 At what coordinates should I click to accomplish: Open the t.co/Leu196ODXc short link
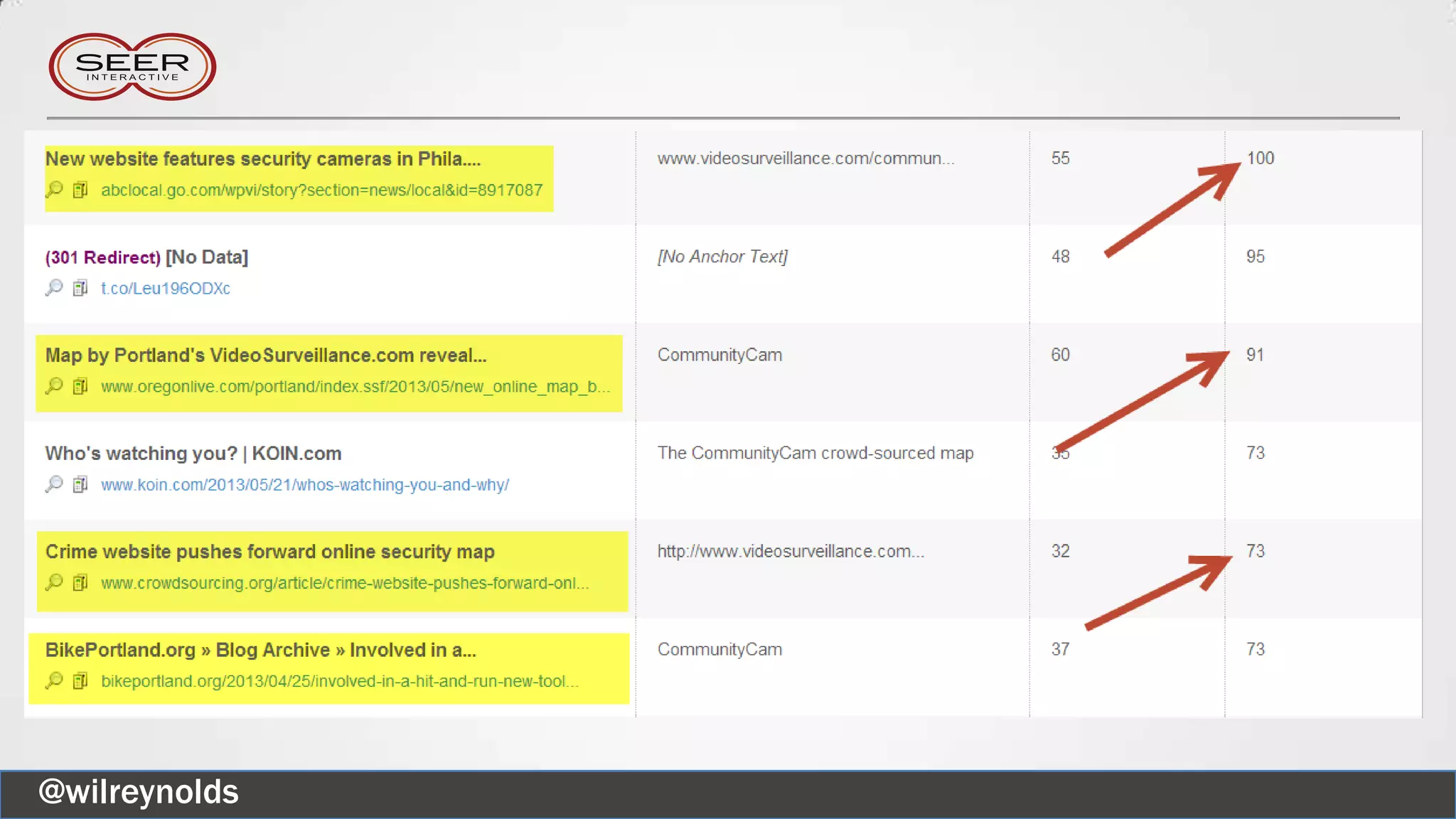coord(165,289)
